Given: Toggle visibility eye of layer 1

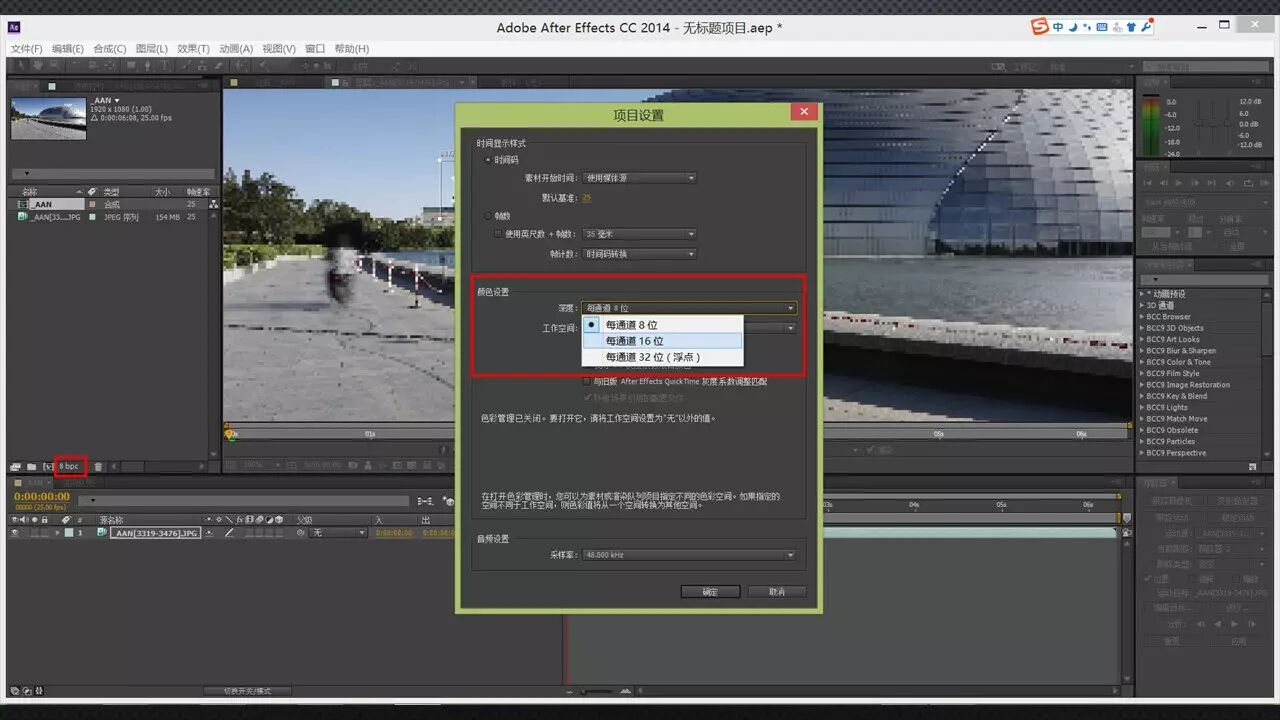Looking at the screenshot, I should pos(15,533).
